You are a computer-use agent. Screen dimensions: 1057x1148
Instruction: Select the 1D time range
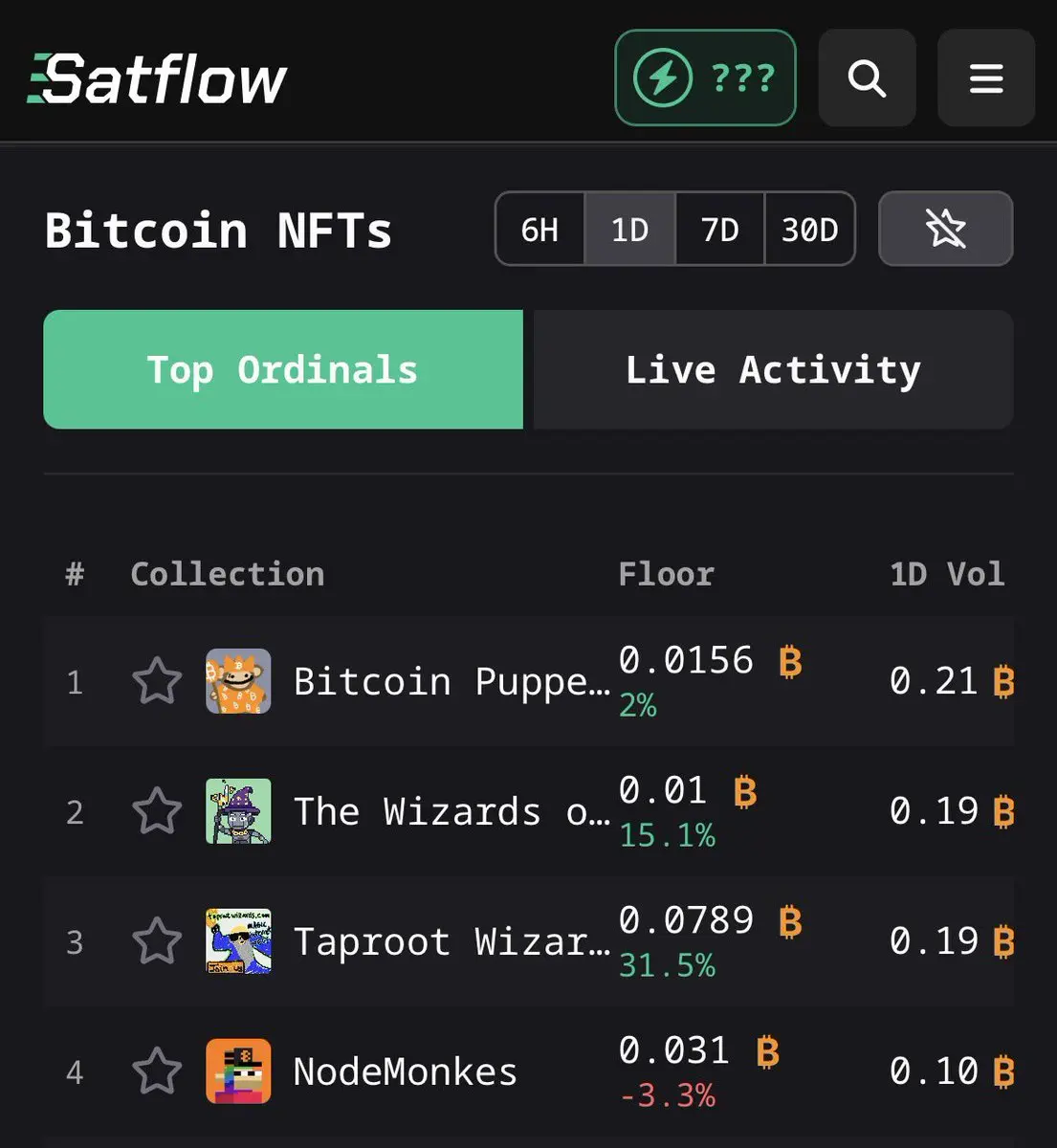629,230
